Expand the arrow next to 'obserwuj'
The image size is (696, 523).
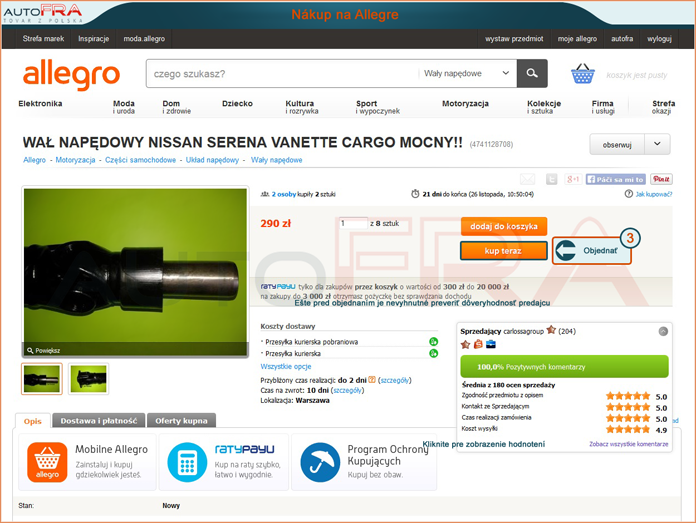657,144
